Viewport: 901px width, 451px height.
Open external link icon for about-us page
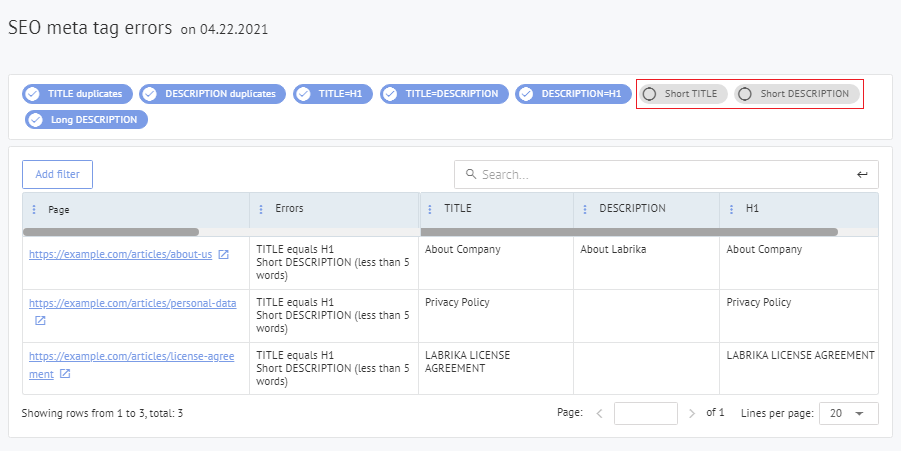point(224,255)
